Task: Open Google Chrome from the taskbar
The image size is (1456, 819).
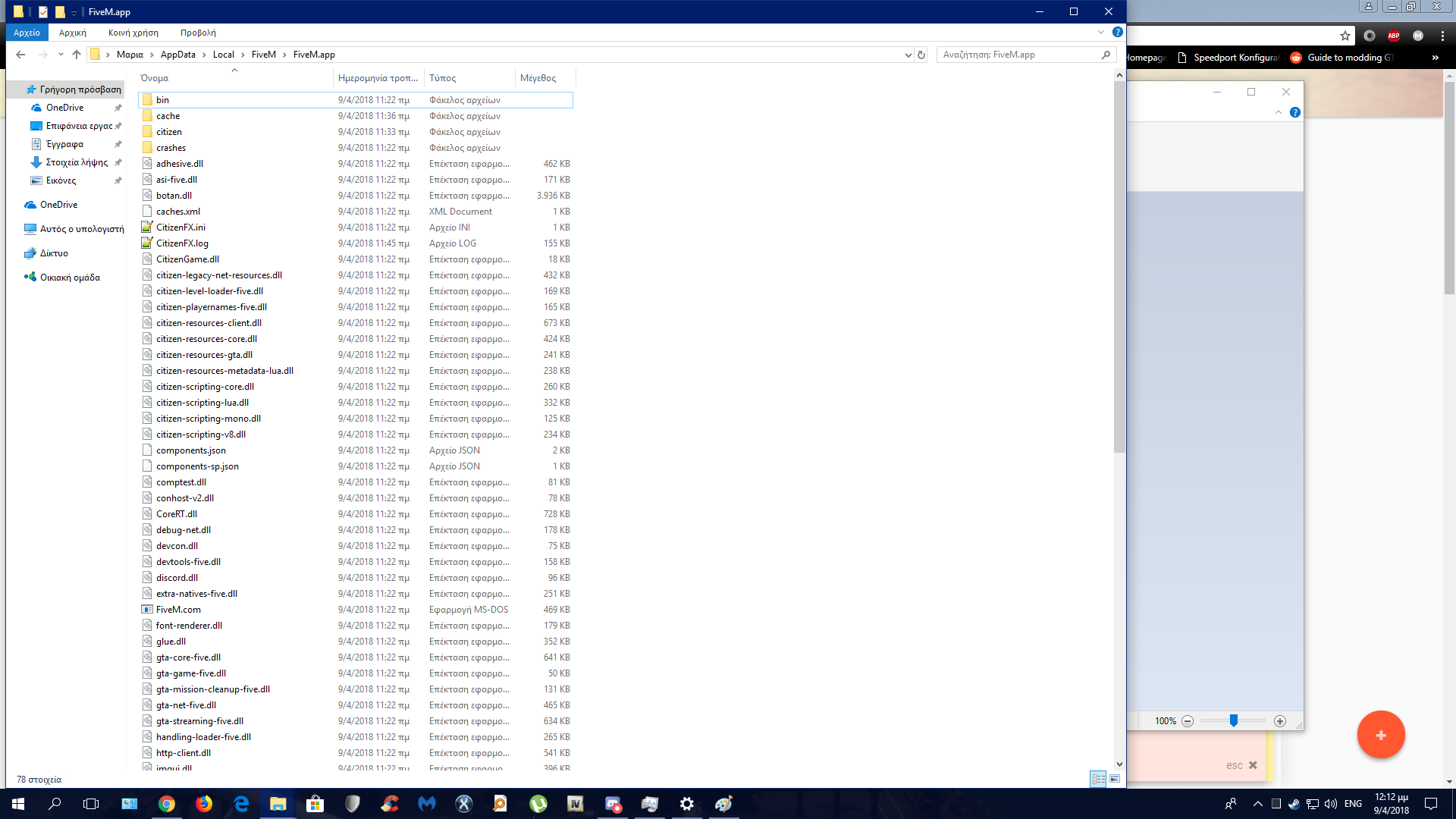Action: click(x=167, y=804)
